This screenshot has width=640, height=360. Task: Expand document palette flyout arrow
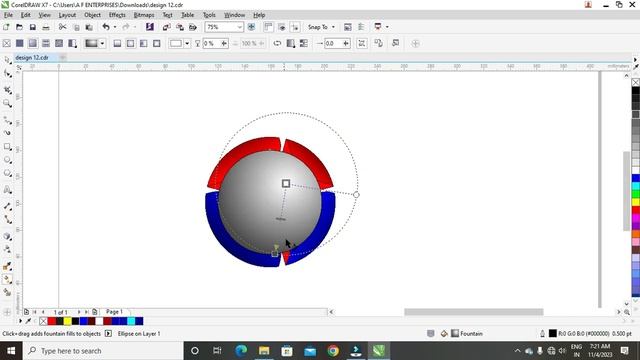pyautogui.click(x=20, y=321)
